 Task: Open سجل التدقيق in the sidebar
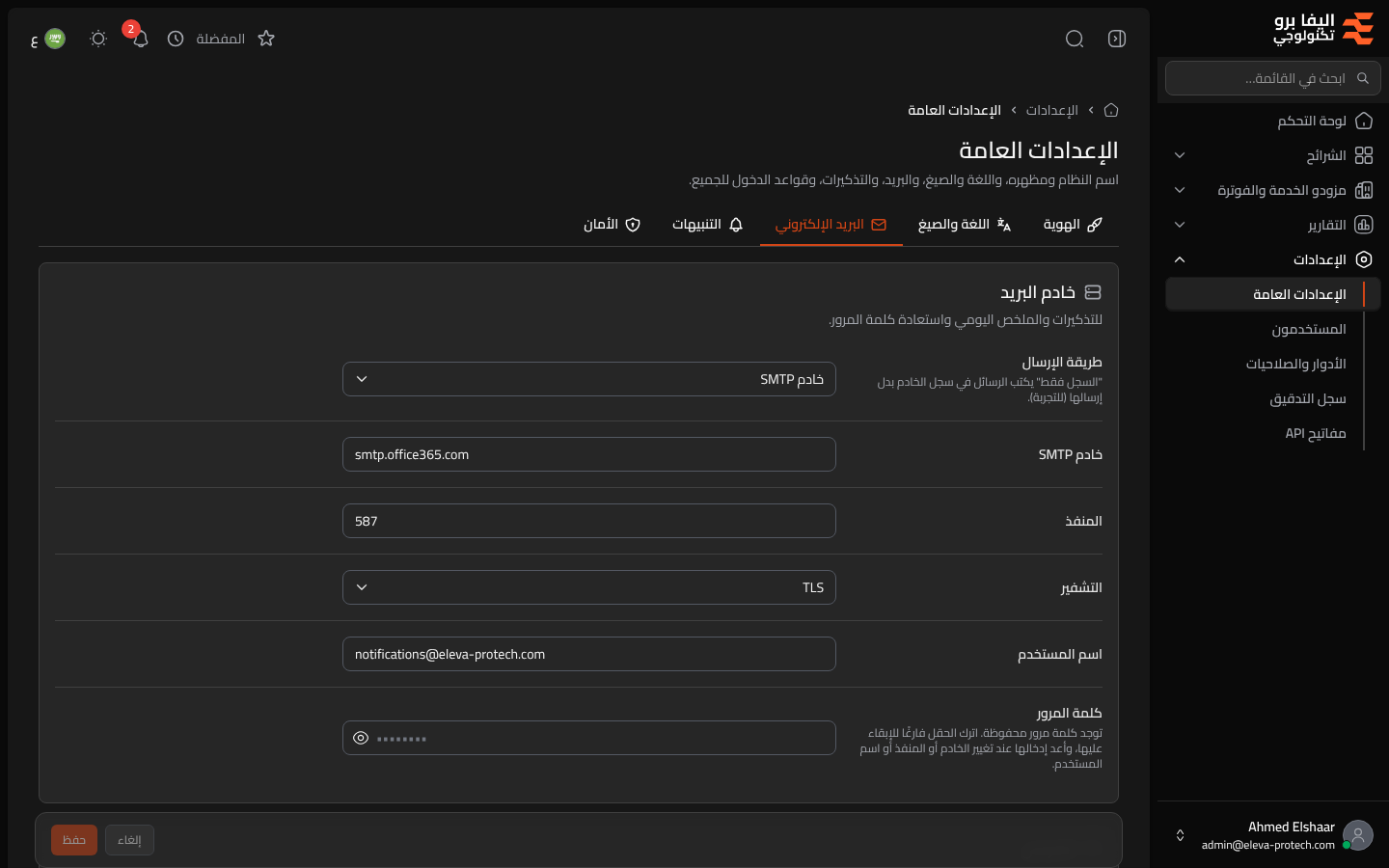[x=1273, y=398]
